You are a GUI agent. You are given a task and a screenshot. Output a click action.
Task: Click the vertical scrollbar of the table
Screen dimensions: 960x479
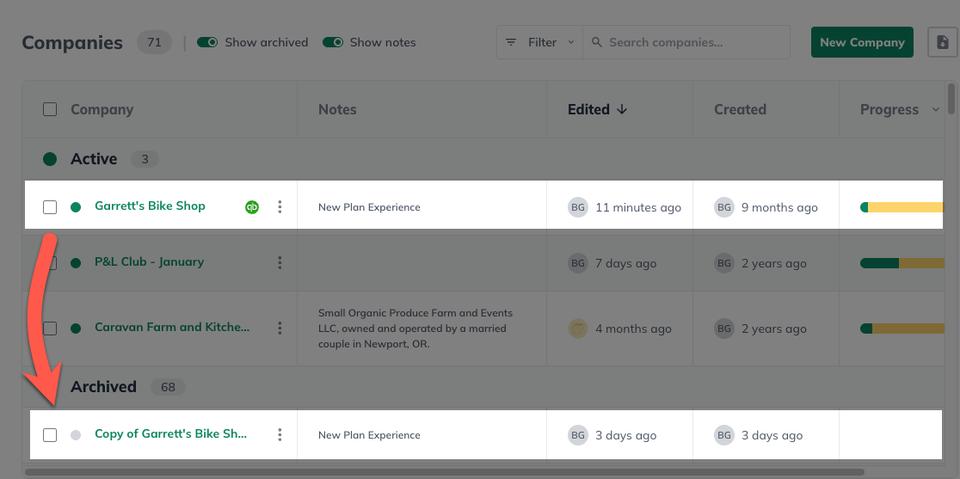(951, 99)
